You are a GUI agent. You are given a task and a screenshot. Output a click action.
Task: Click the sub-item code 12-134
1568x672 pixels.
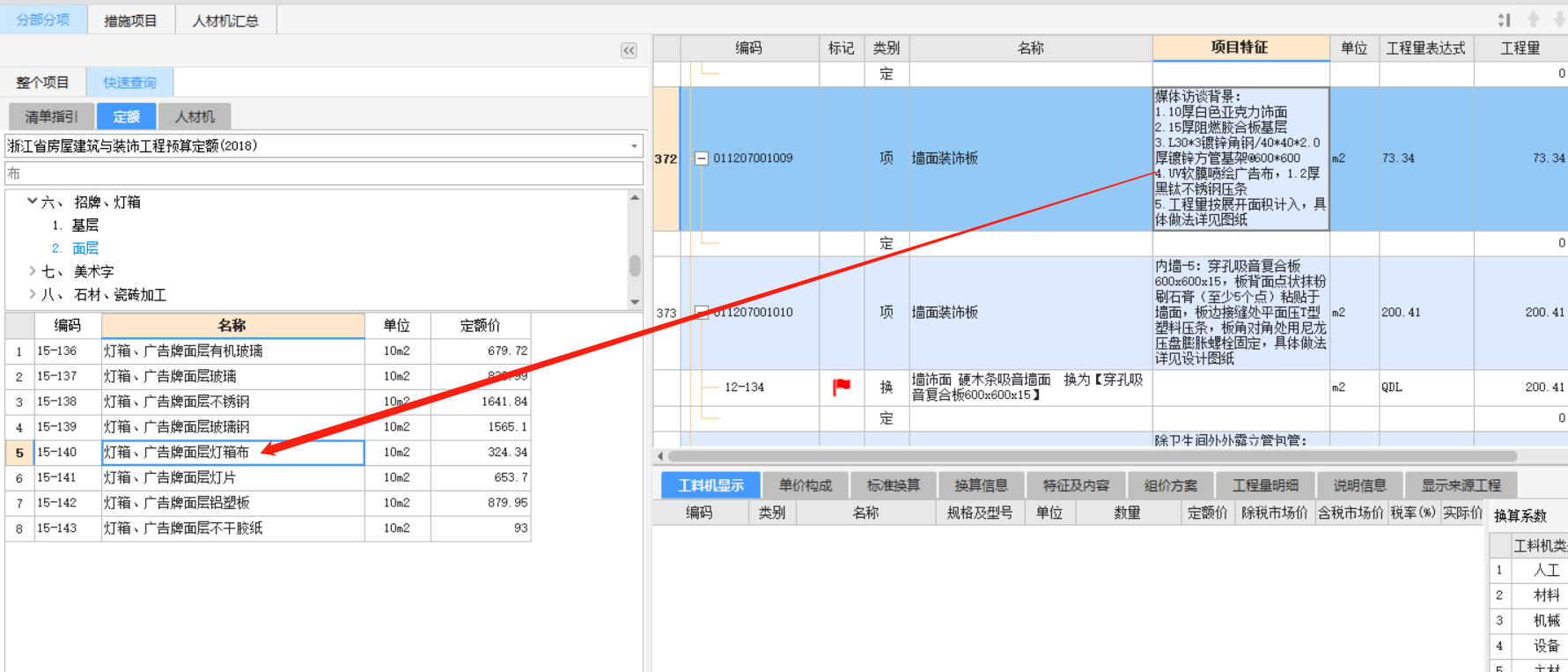coord(744,387)
